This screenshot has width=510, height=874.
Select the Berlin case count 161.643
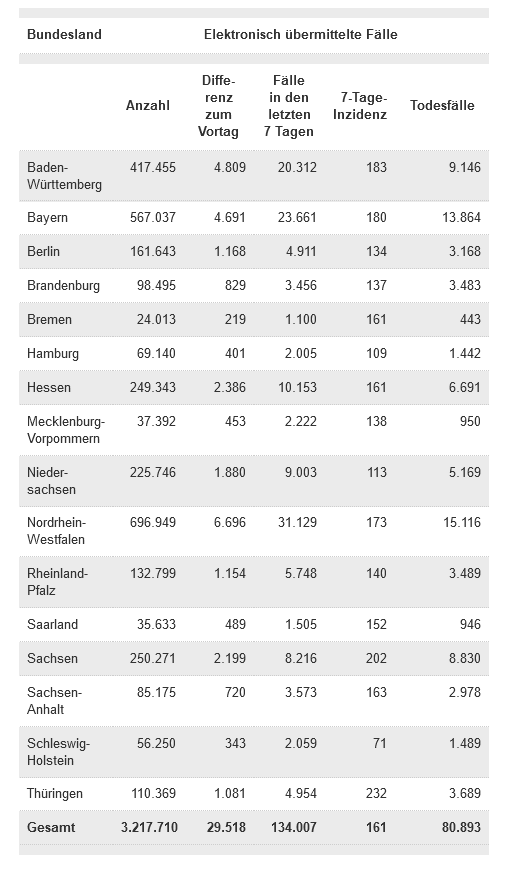coord(153,251)
